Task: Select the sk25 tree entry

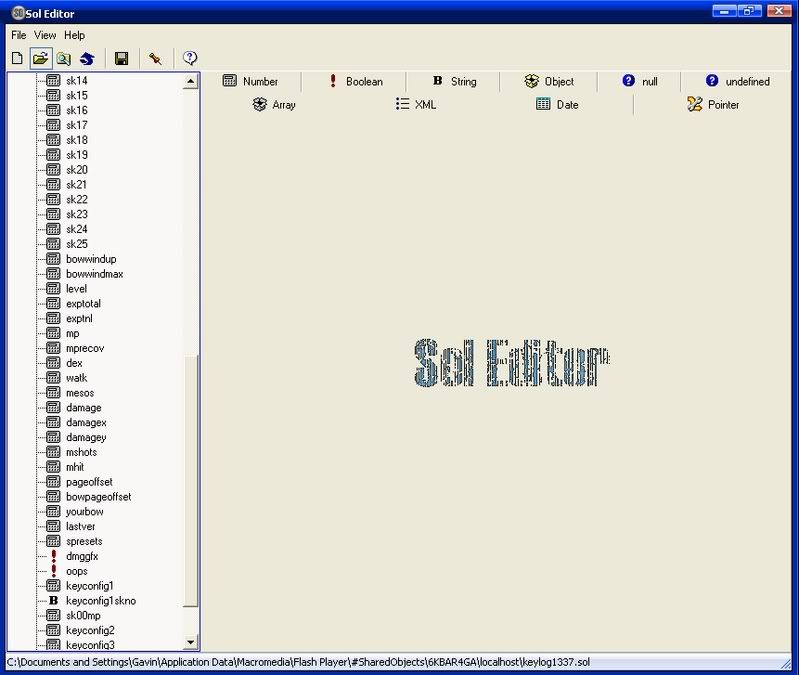Action: click(x=76, y=244)
